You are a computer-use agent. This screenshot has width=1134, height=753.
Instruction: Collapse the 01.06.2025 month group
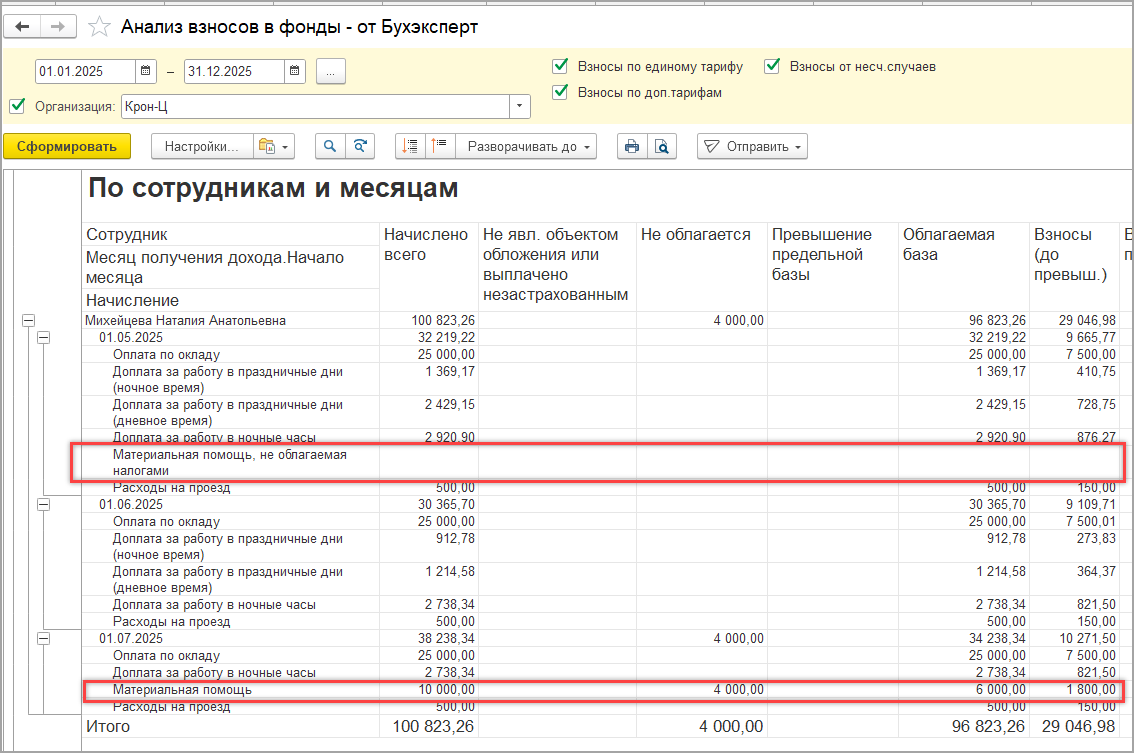click(x=43, y=505)
